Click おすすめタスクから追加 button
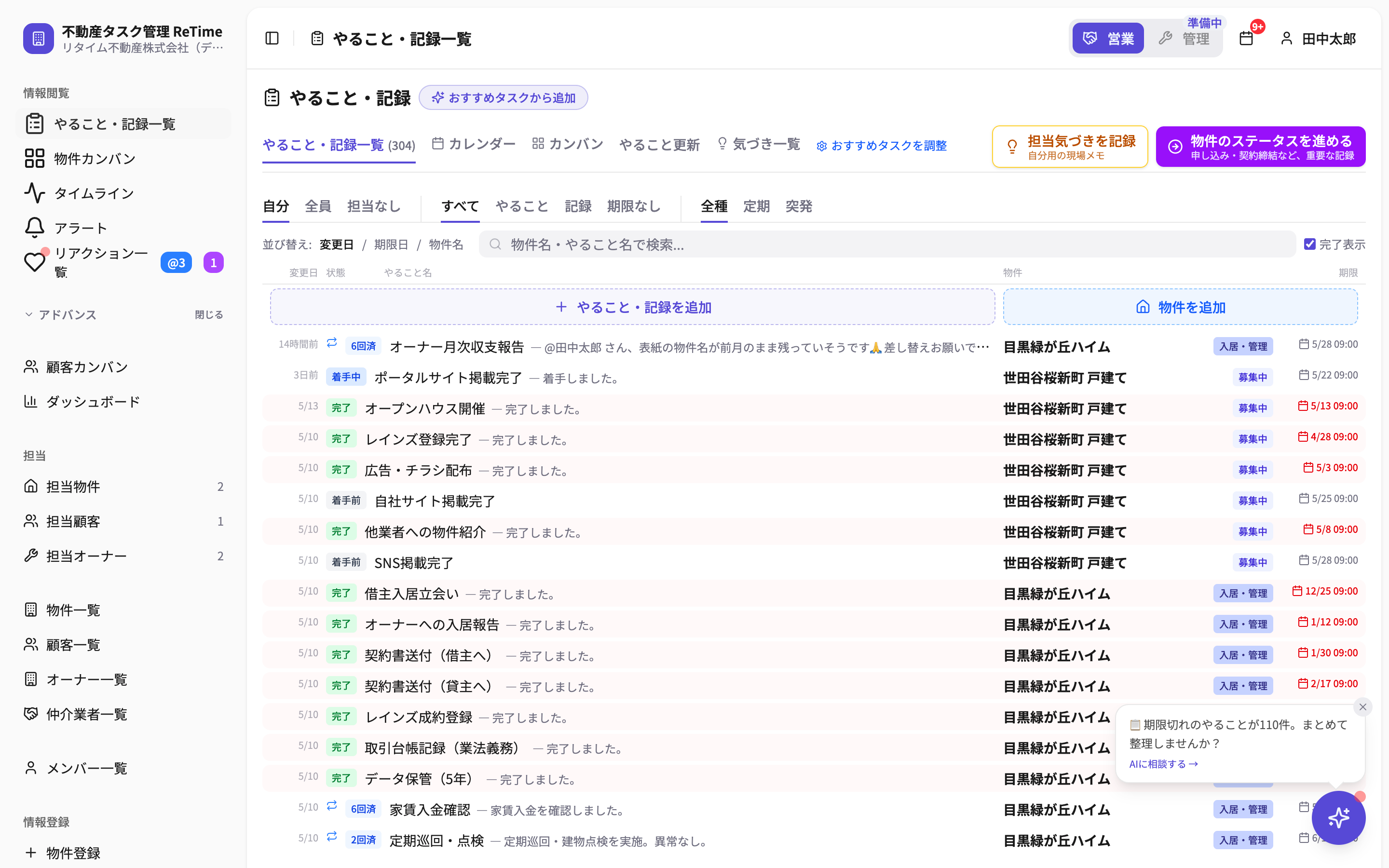This screenshot has width=1389, height=868. [x=504, y=97]
